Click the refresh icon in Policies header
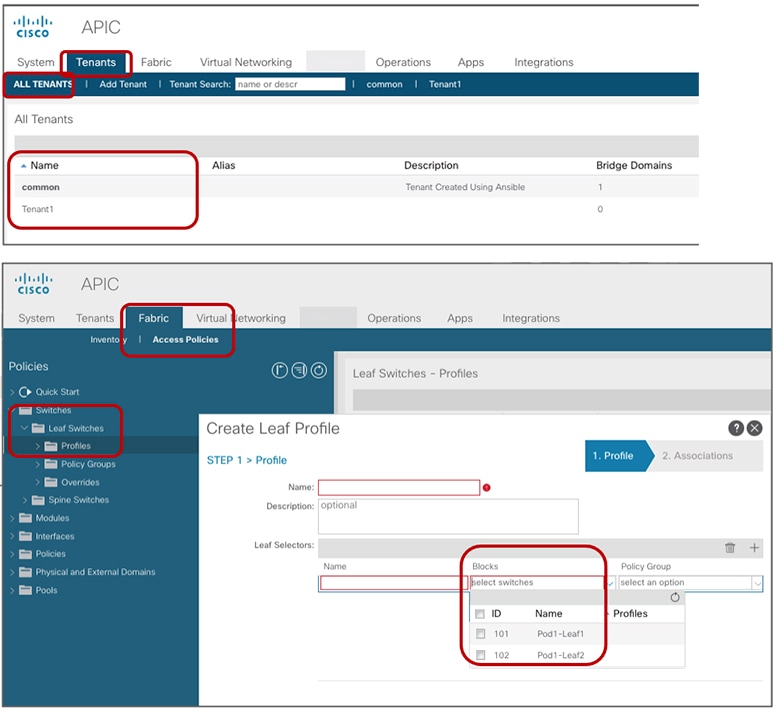The image size is (780, 717). pos(319,370)
